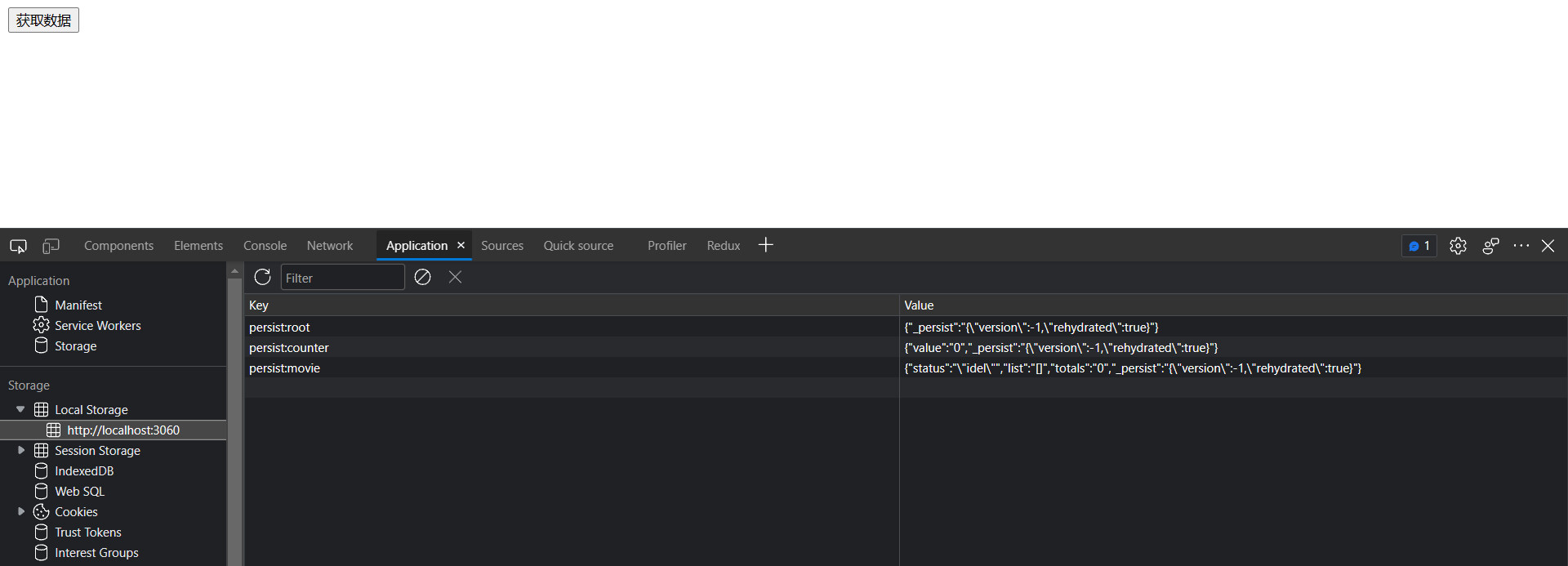Image resolution: width=1568 pixels, height=566 pixels.
Task: Open the Profiler tab
Action: (666, 246)
